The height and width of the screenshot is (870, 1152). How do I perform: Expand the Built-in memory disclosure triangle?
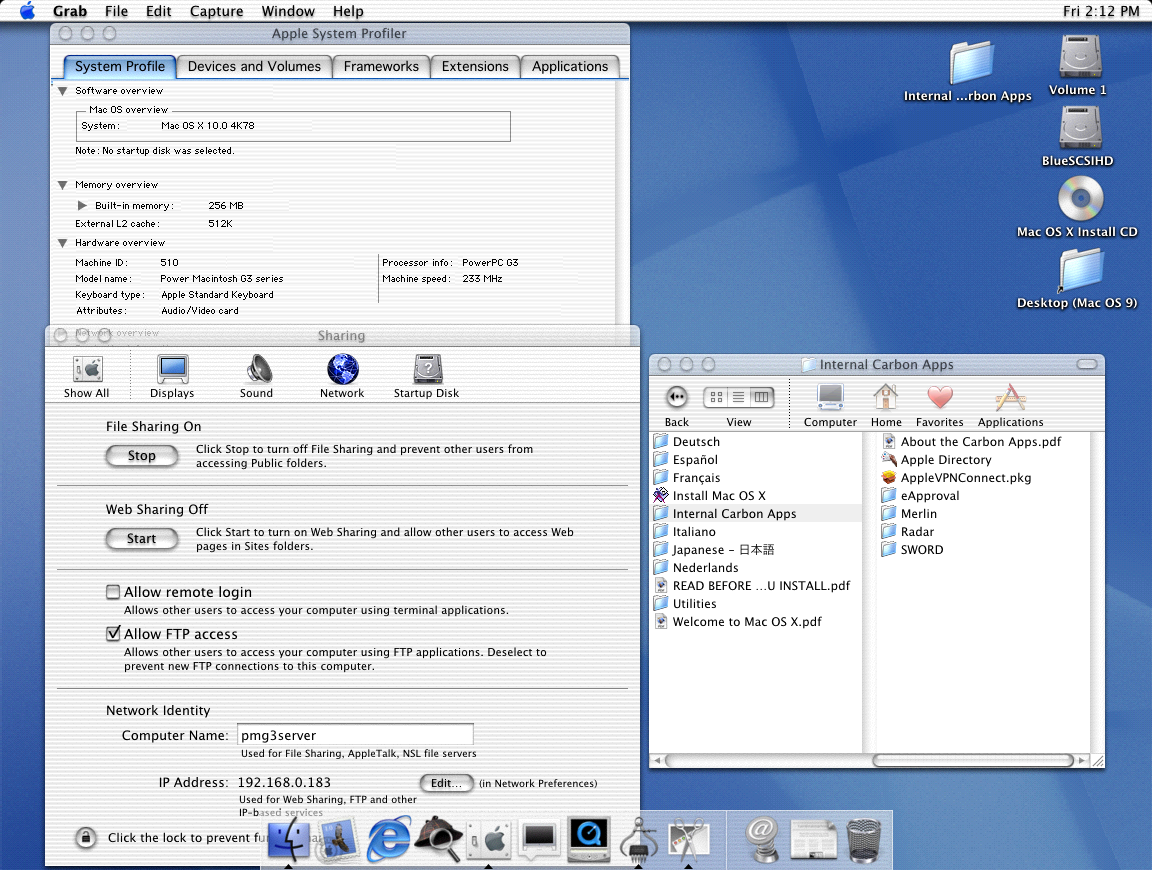click(x=82, y=206)
